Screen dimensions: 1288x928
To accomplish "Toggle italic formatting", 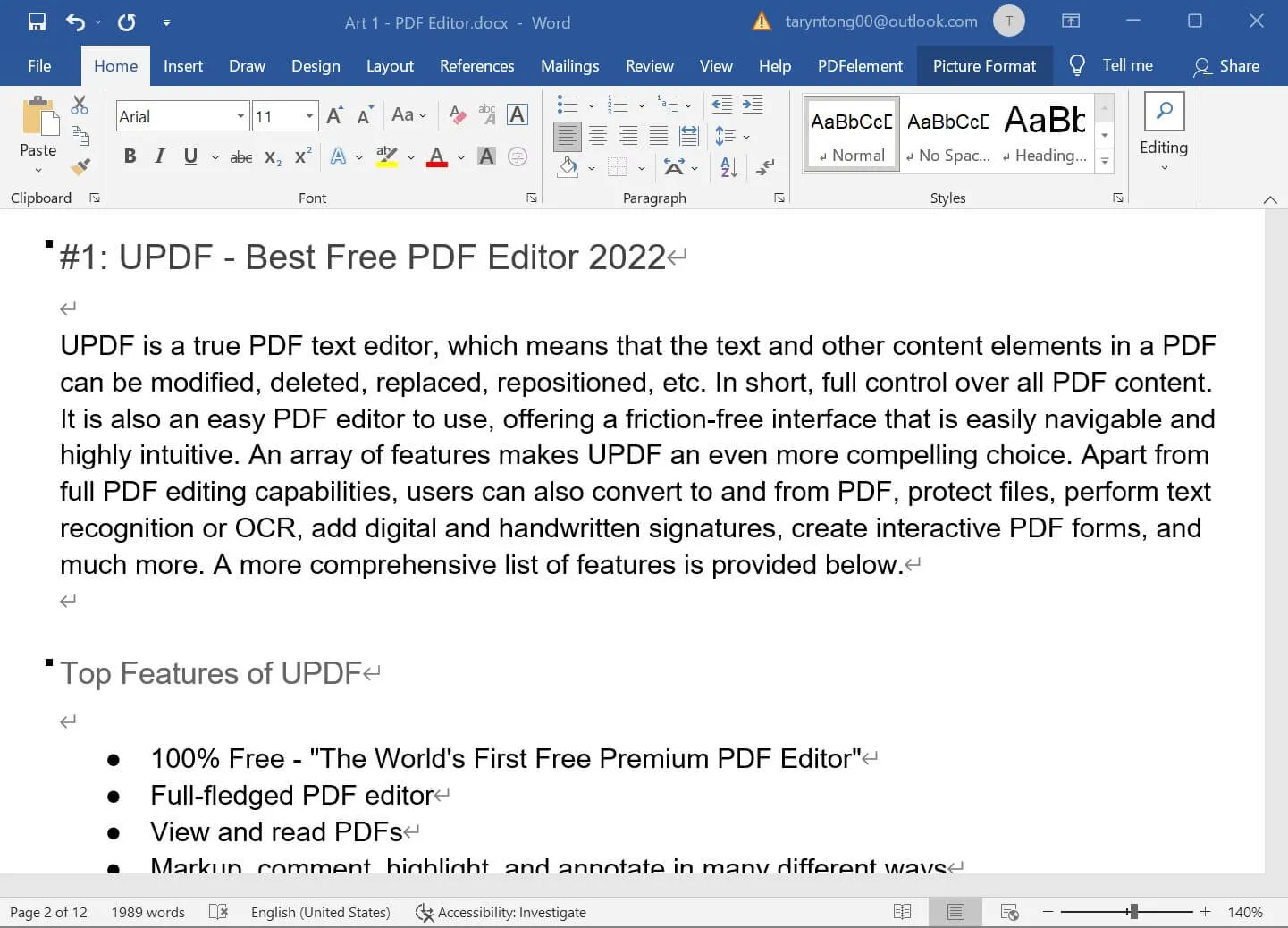I will [160, 156].
